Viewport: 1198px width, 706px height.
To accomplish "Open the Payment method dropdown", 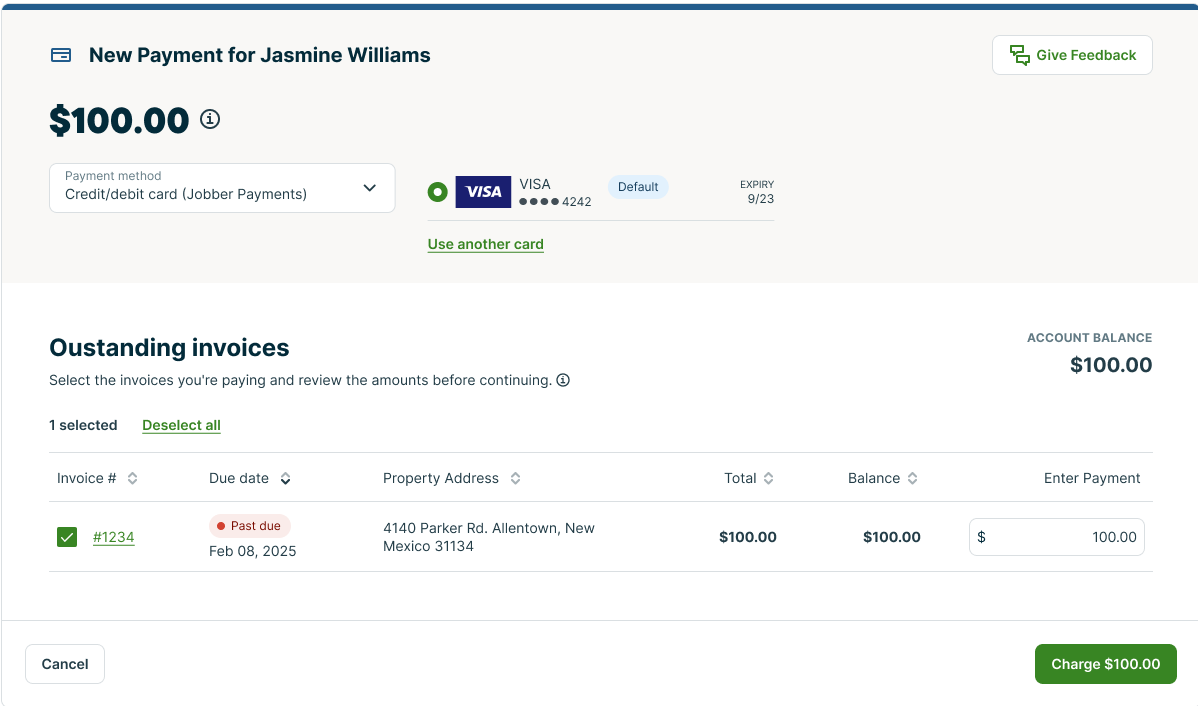I will 222,188.
